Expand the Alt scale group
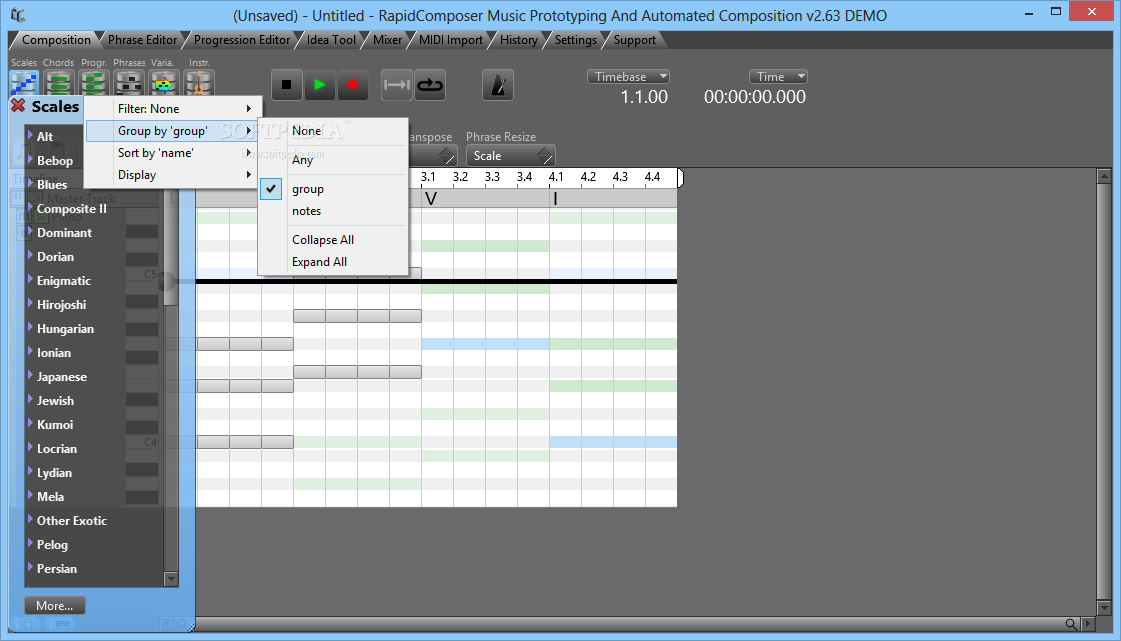The image size is (1121, 641). tap(30, 135)
